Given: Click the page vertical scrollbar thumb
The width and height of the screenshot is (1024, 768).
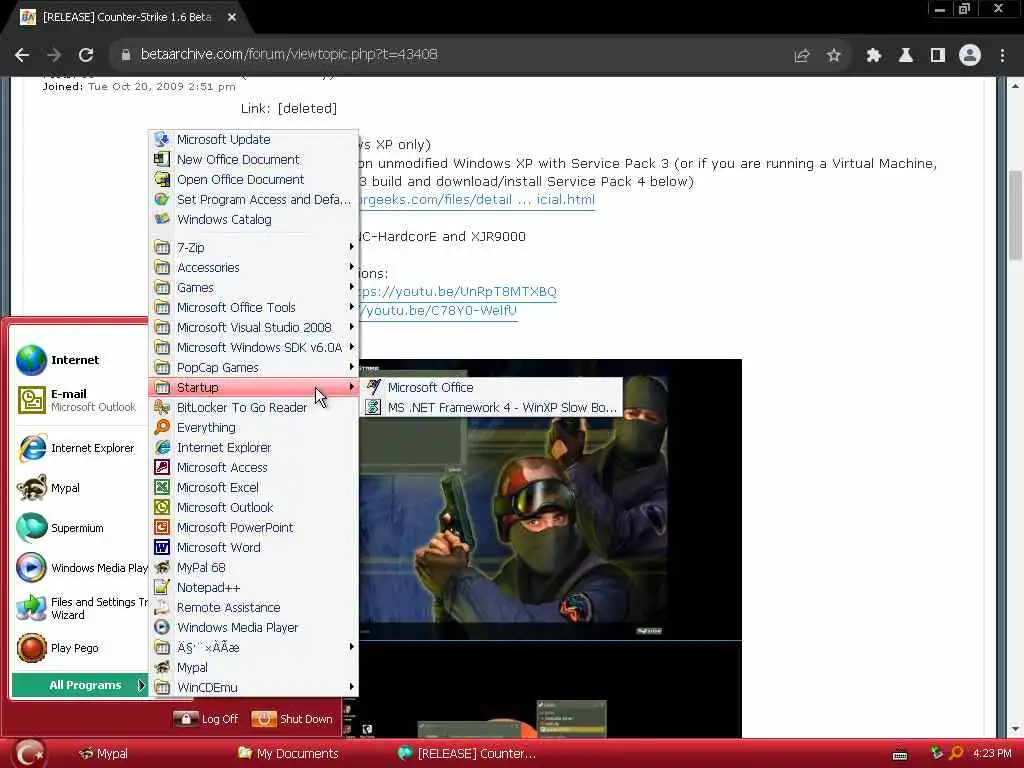Looking at the screenshot, I should pyautogui.click(x=1015, y=216).
